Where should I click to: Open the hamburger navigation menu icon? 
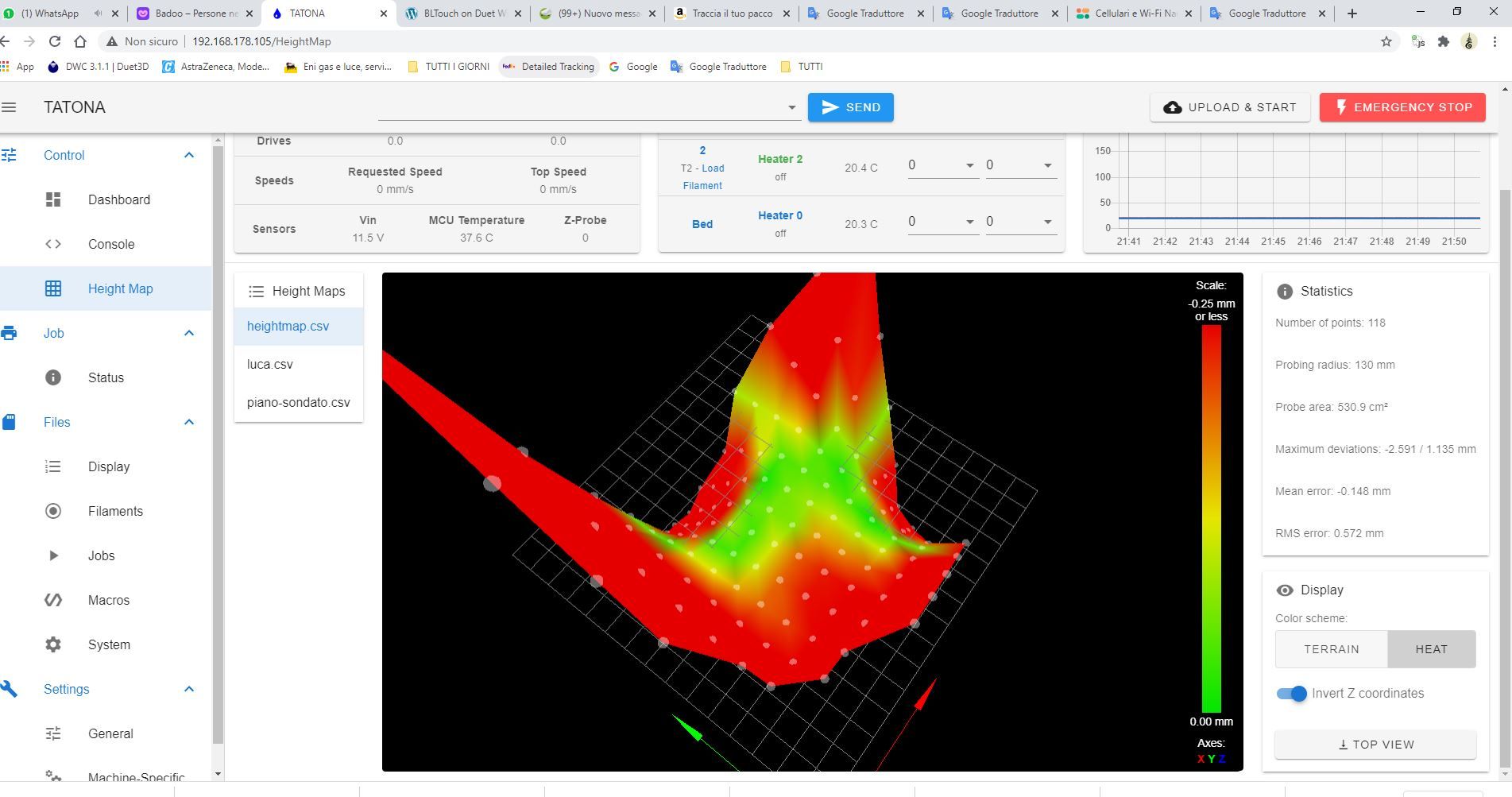point(9,107)
